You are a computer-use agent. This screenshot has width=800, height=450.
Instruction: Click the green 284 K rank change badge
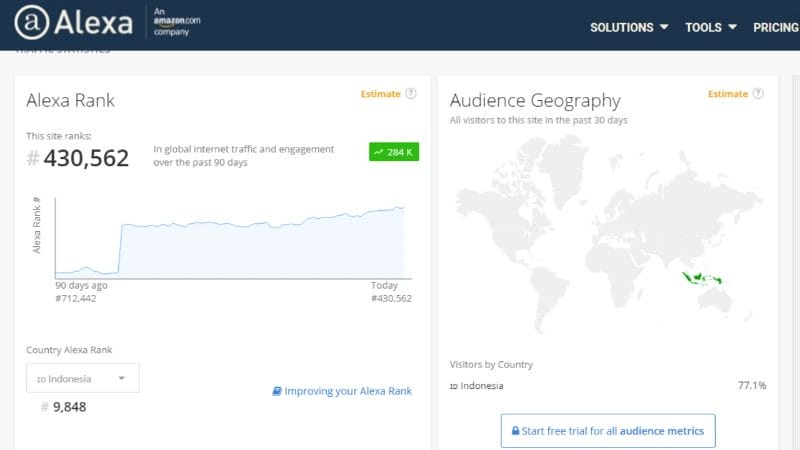394,152
